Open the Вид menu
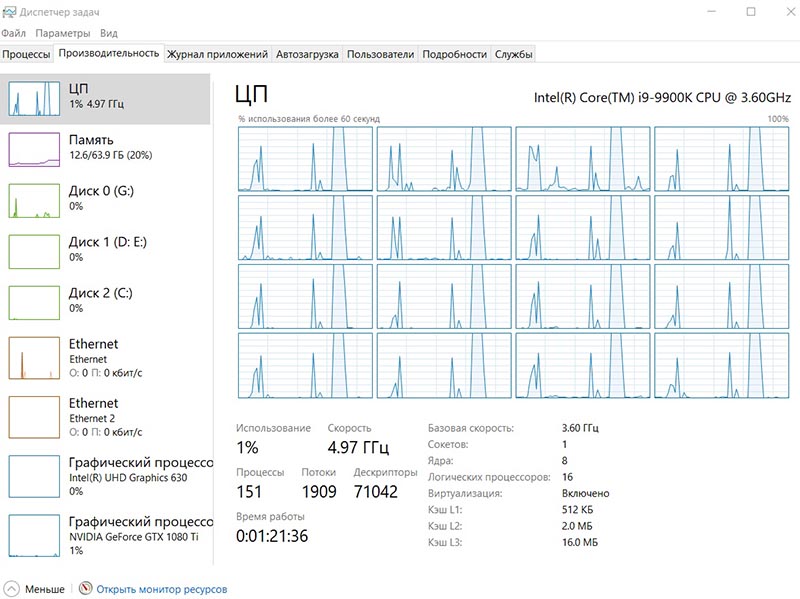800x599 pixels. pyautogui.click(x=109, y=33)
